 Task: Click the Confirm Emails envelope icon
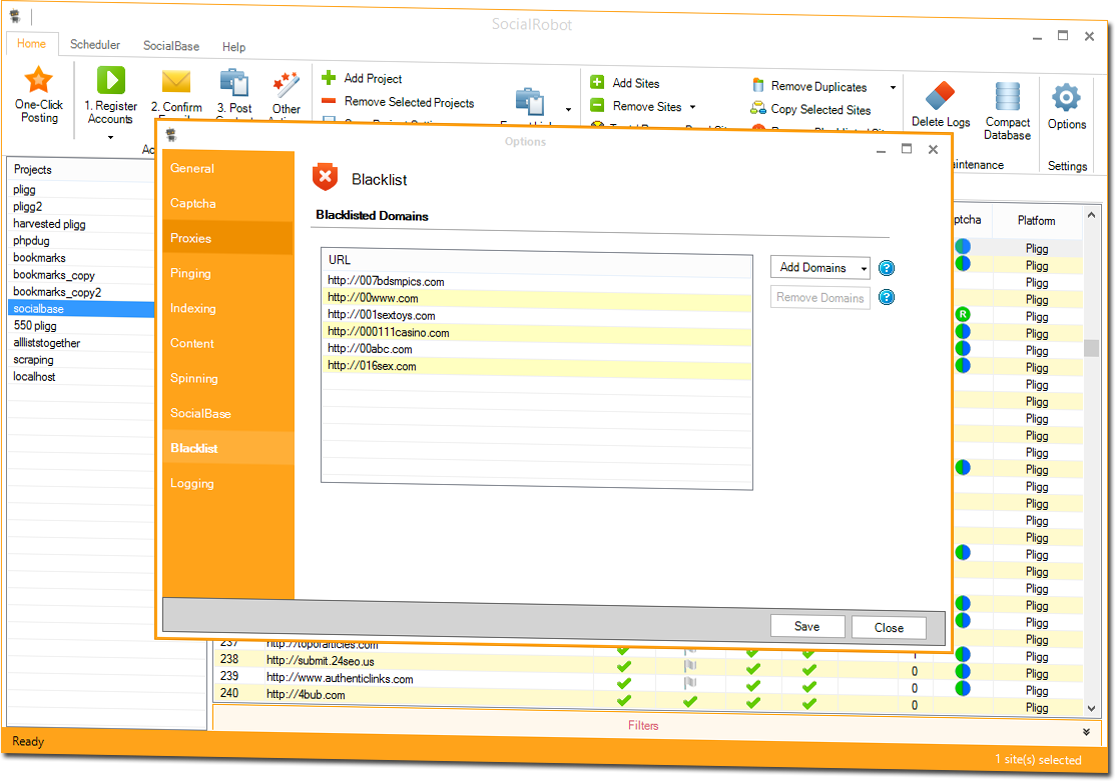176,82
